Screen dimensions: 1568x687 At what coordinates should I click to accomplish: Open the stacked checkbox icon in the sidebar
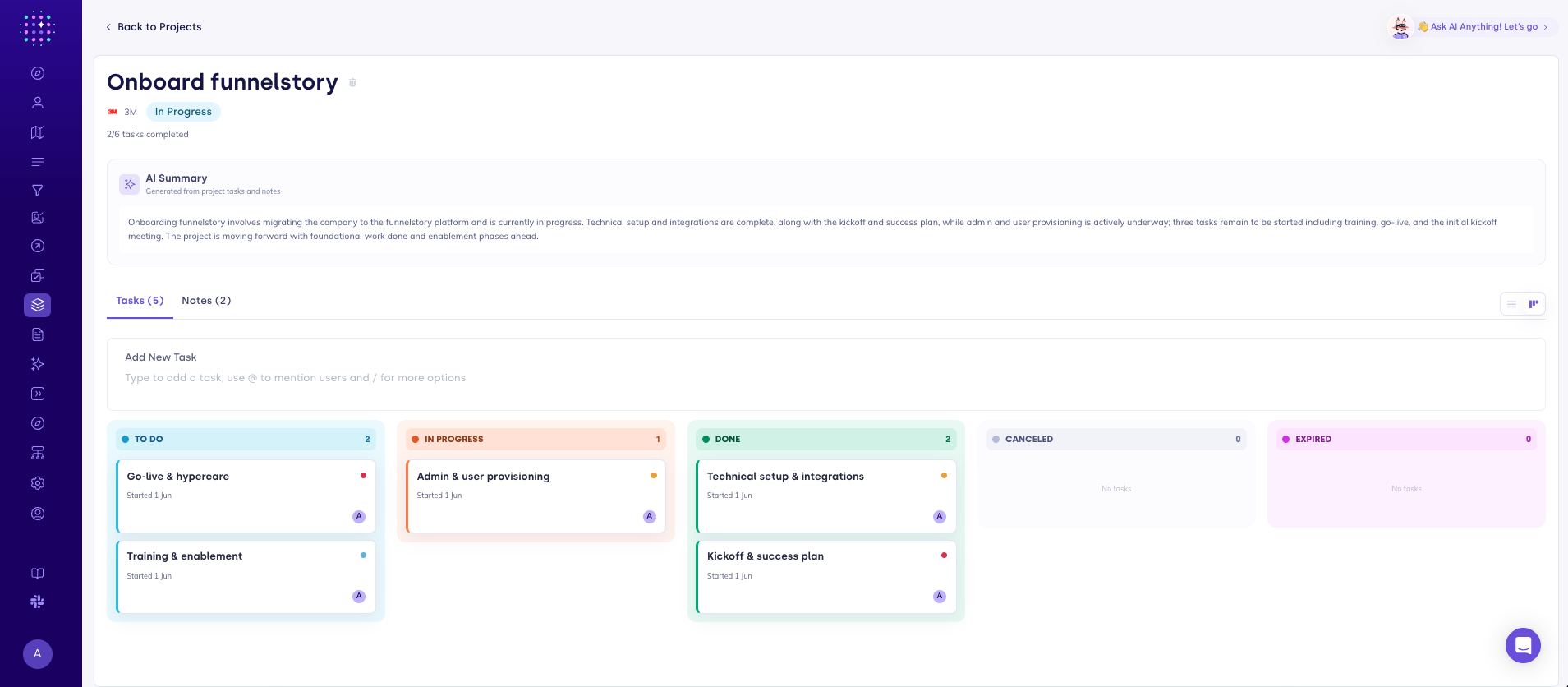point(38,275)
